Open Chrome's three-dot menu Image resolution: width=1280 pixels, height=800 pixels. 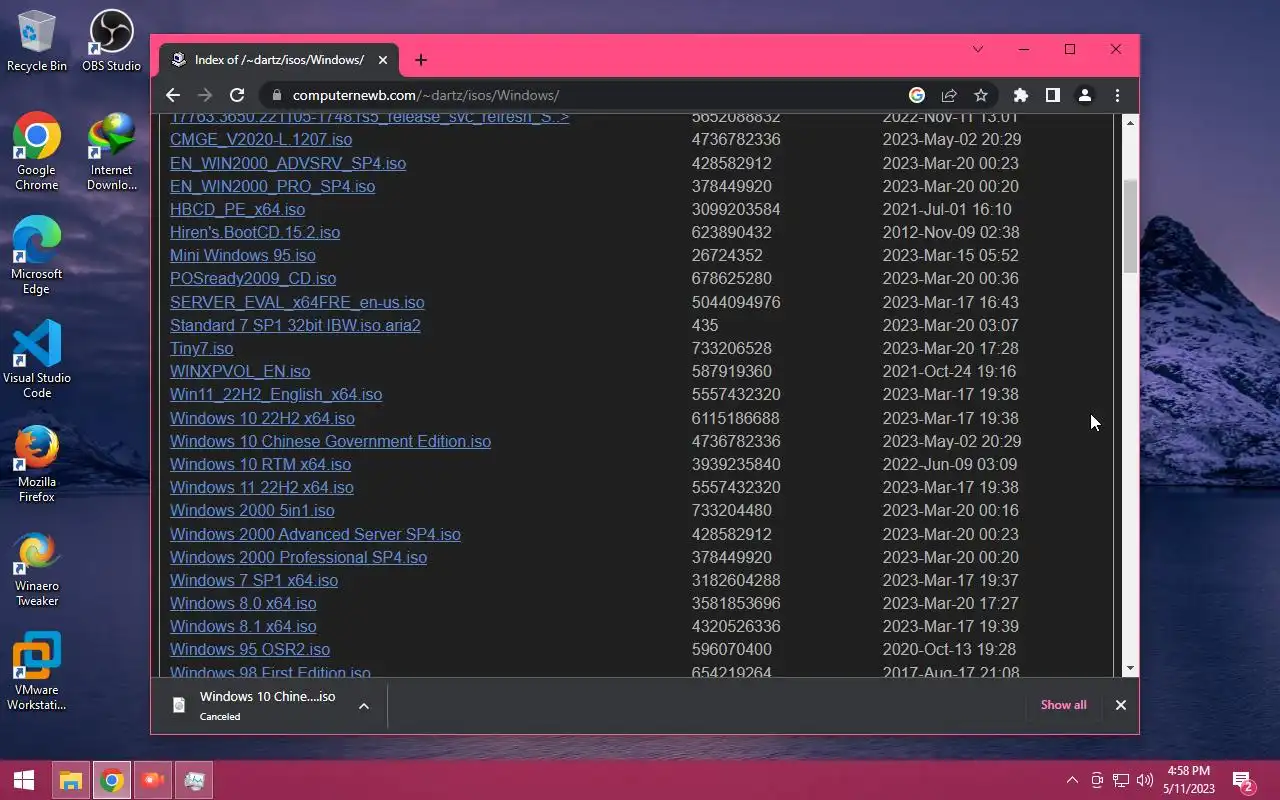[x=1117, y=95]
